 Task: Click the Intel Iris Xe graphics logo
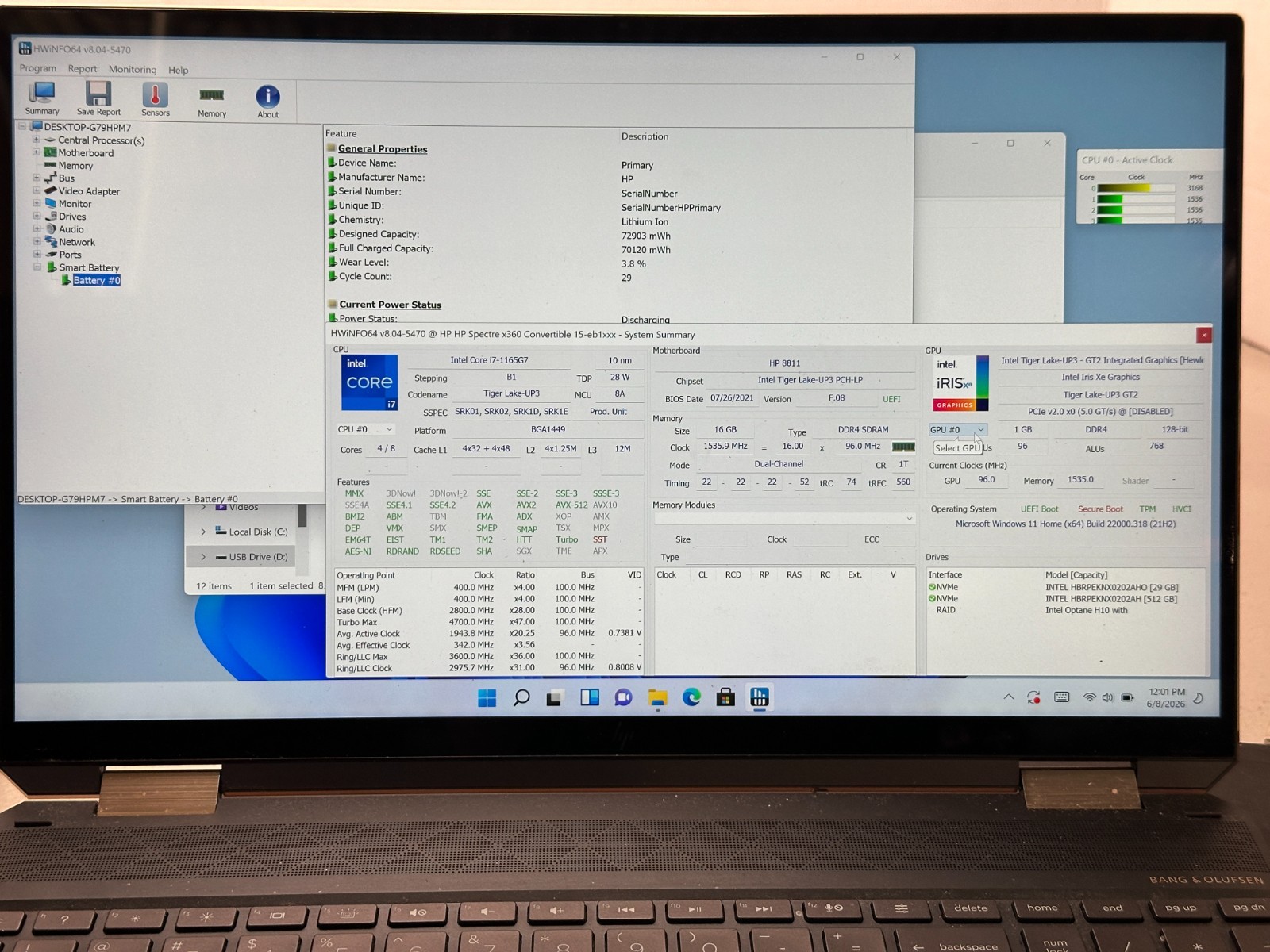pos(960,383)
